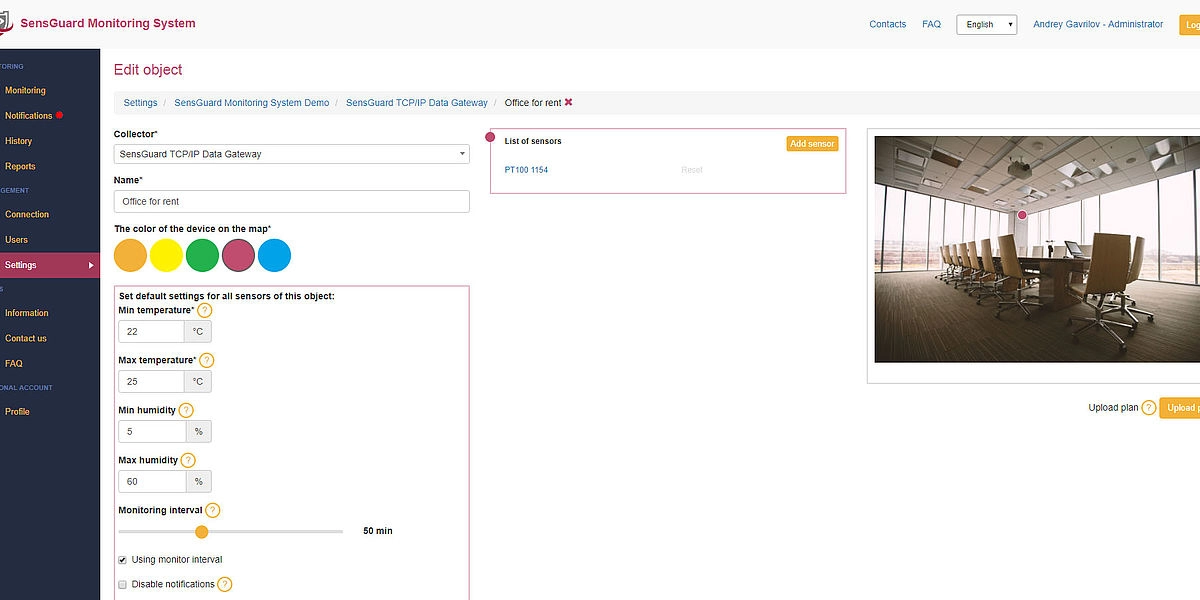Open Information in the sidebar
The width and height of the screenshot is (1200, 600).
click(x=27, y=313)
